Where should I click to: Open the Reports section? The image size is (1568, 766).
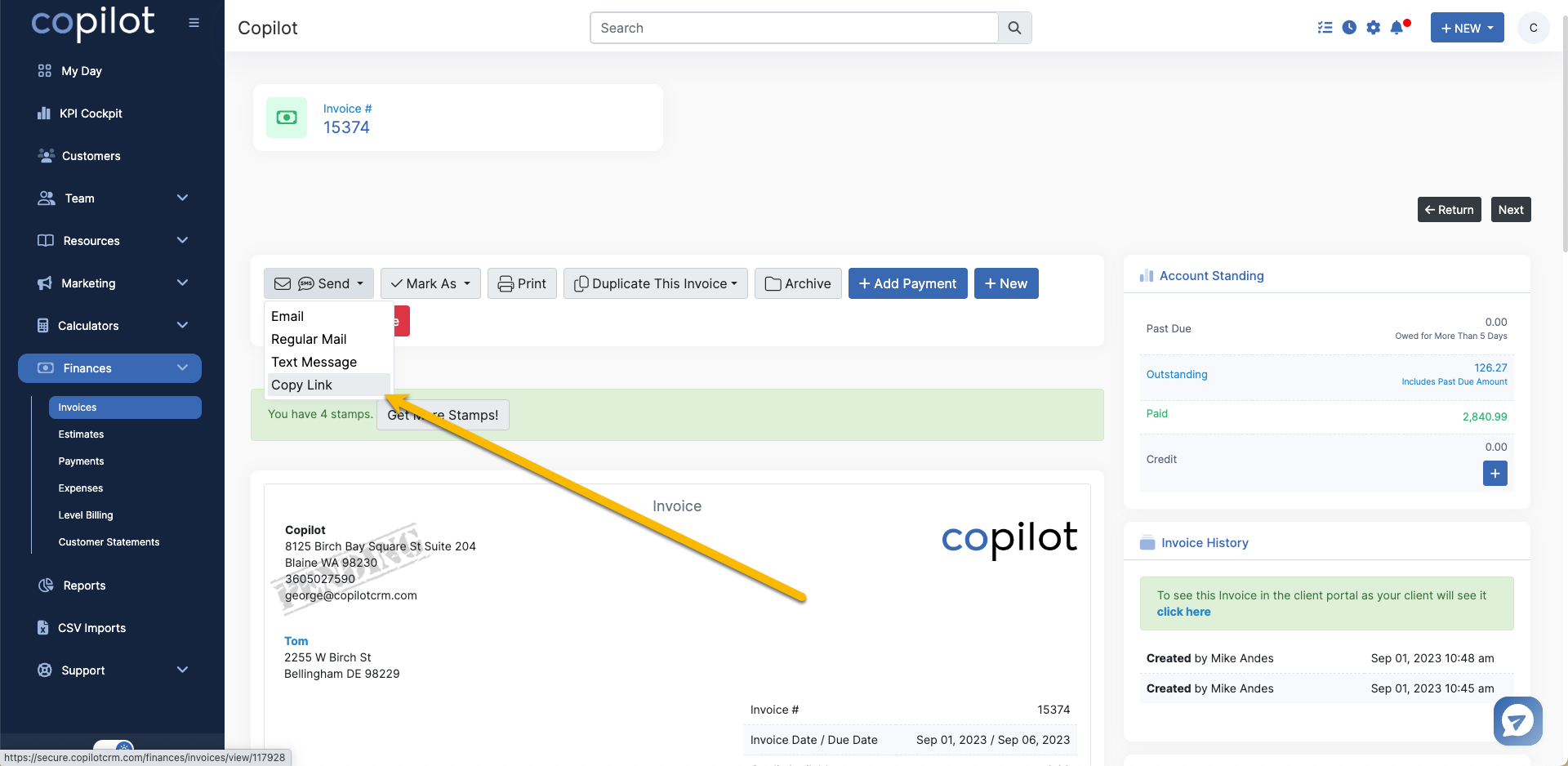pyautogui.click(x=84, y=586)
